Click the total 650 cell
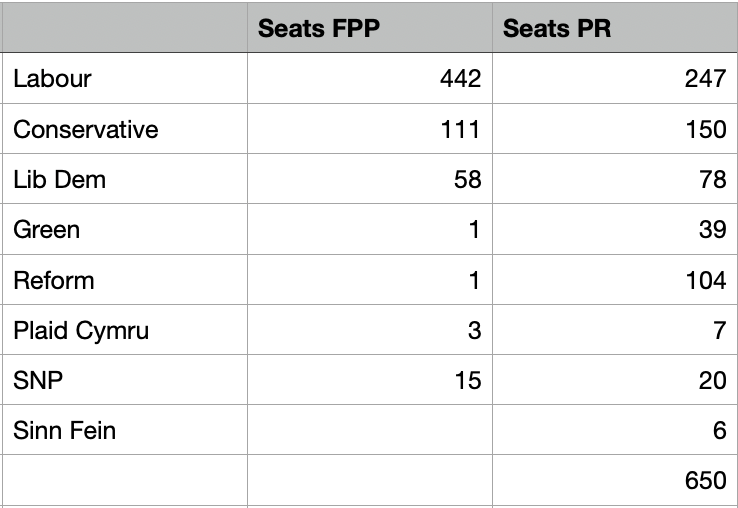 (614, 480)
